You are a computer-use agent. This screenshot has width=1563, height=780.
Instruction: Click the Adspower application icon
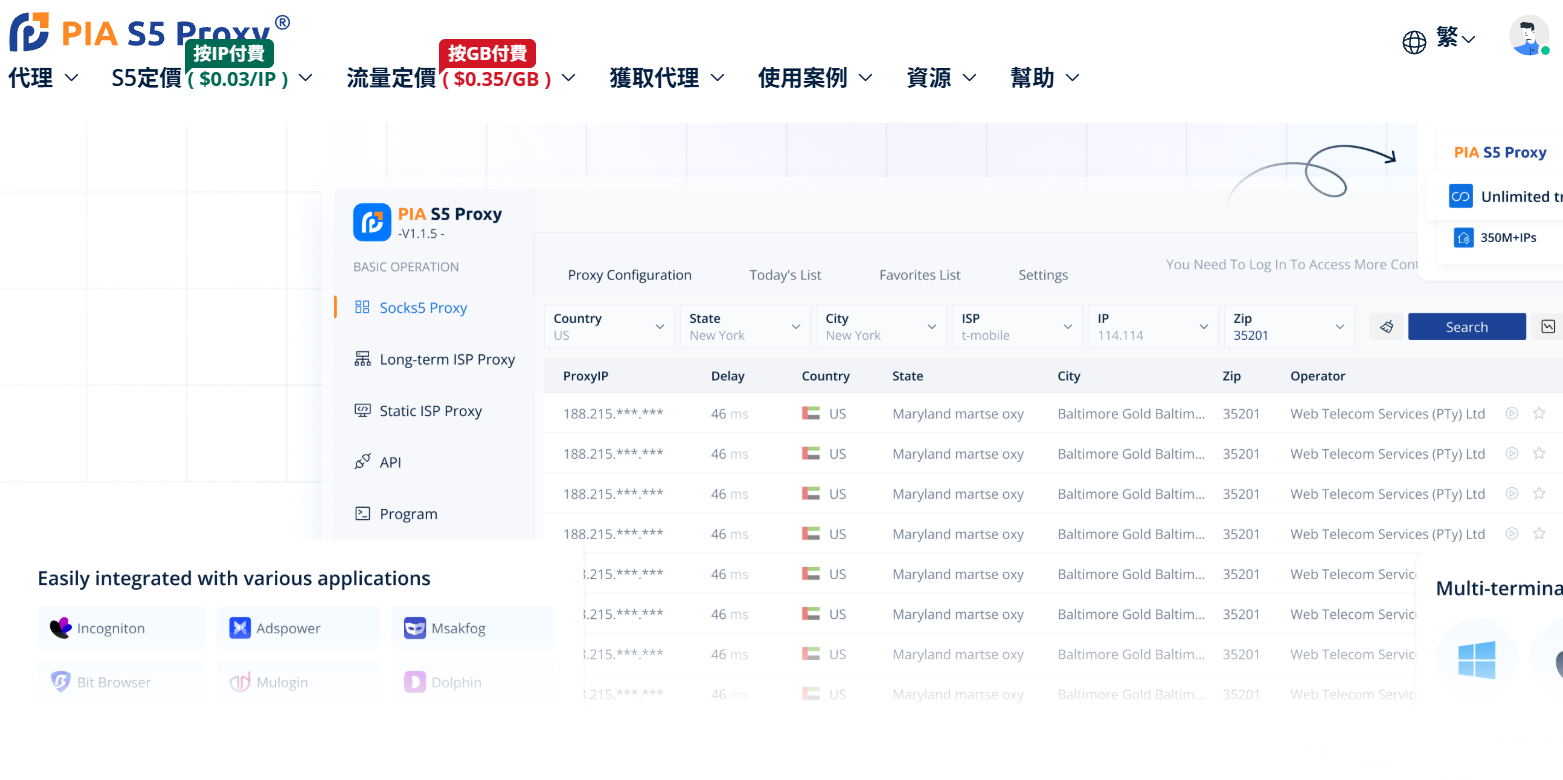click(240, 627)
